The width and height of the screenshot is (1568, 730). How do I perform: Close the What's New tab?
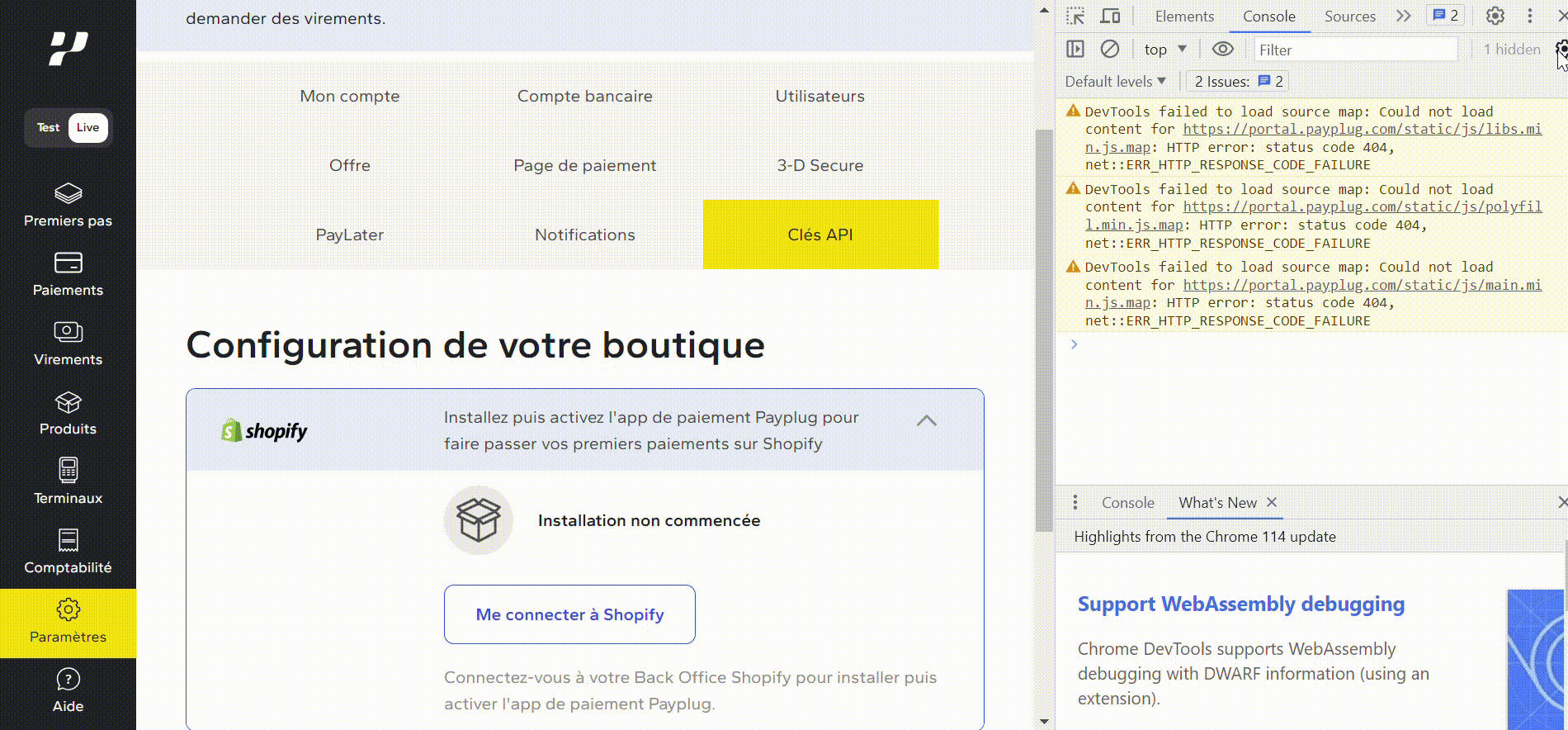pos(1272,502)
